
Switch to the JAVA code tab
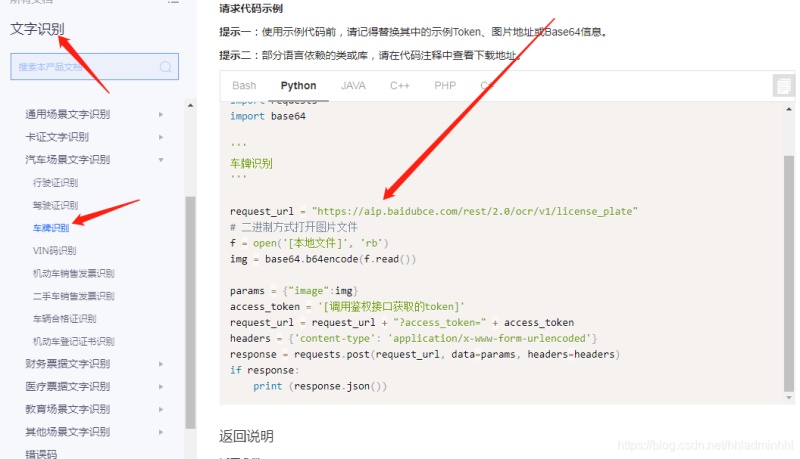click(x=353, y=86)
